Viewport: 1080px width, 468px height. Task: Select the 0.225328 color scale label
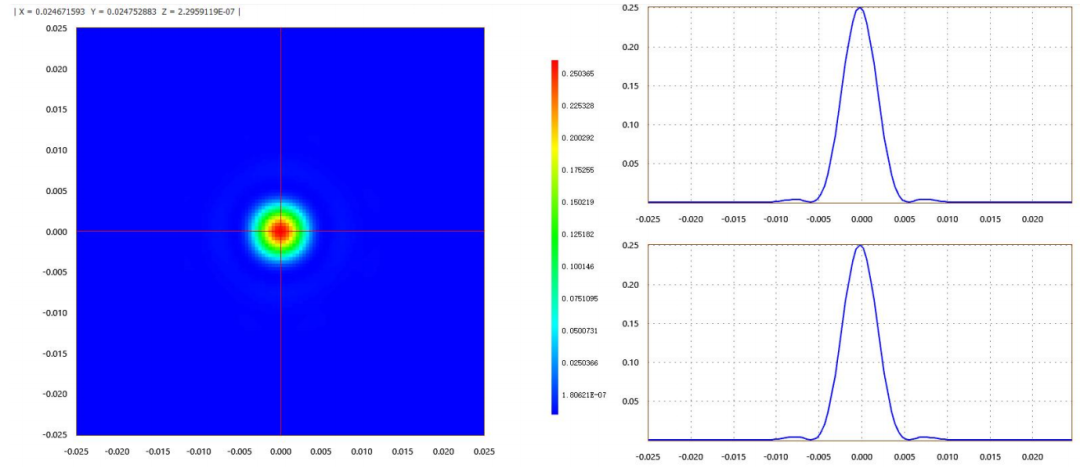point(576,105)
